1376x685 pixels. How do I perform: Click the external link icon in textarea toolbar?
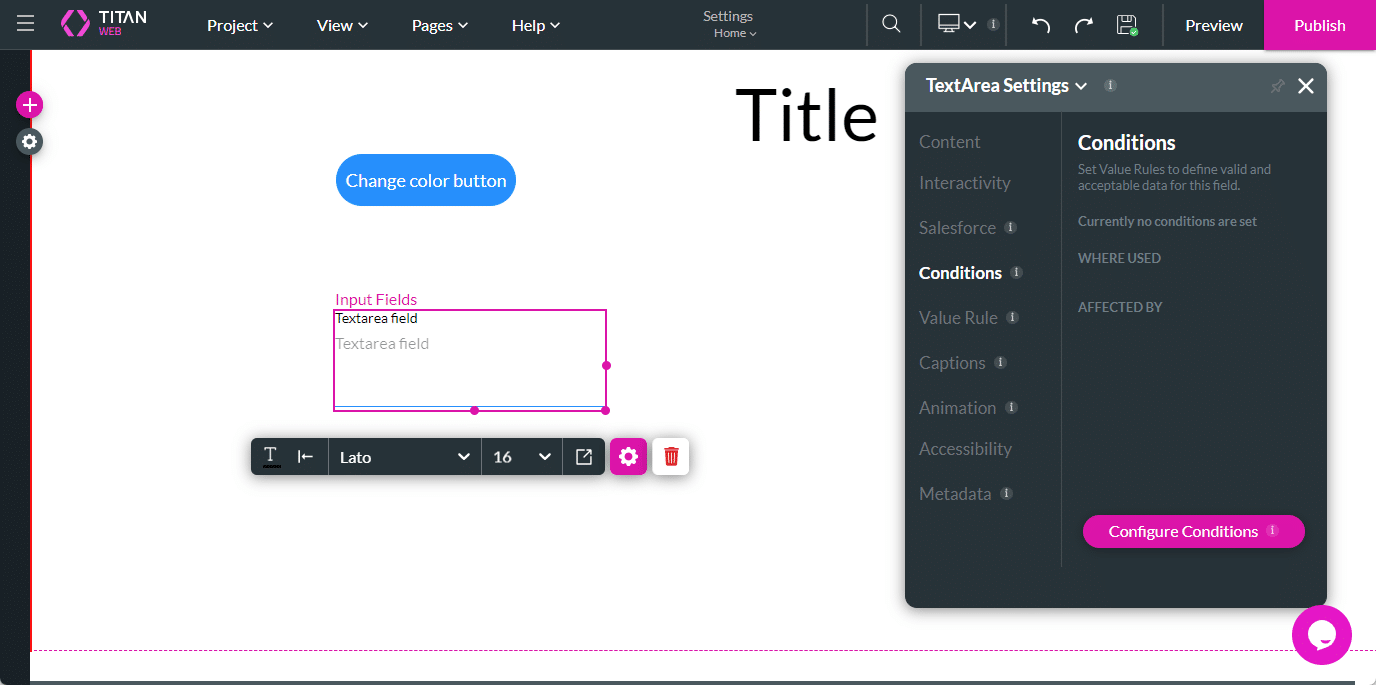point(583,456)
